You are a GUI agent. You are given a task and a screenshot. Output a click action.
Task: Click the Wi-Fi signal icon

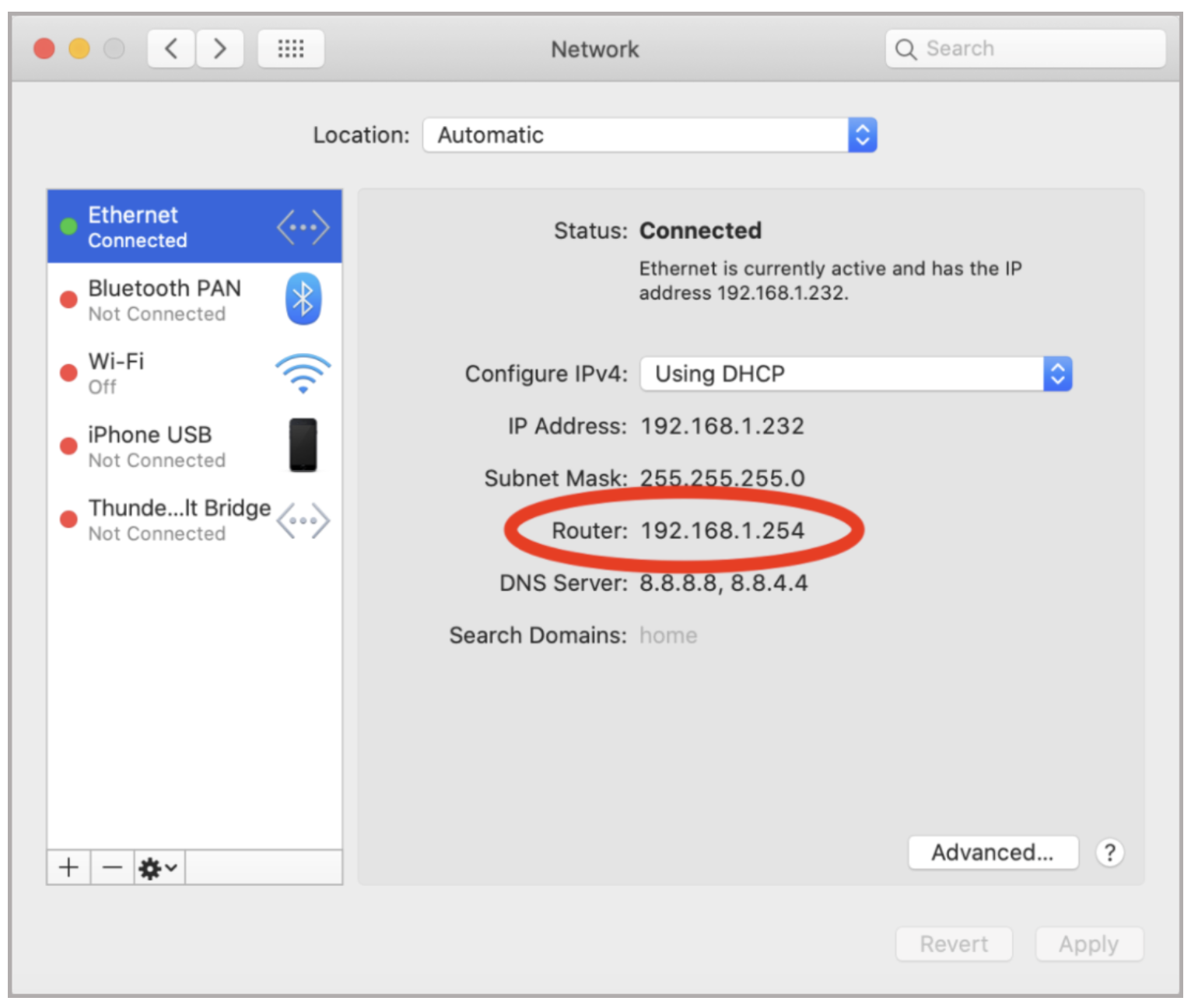point(303,373)
